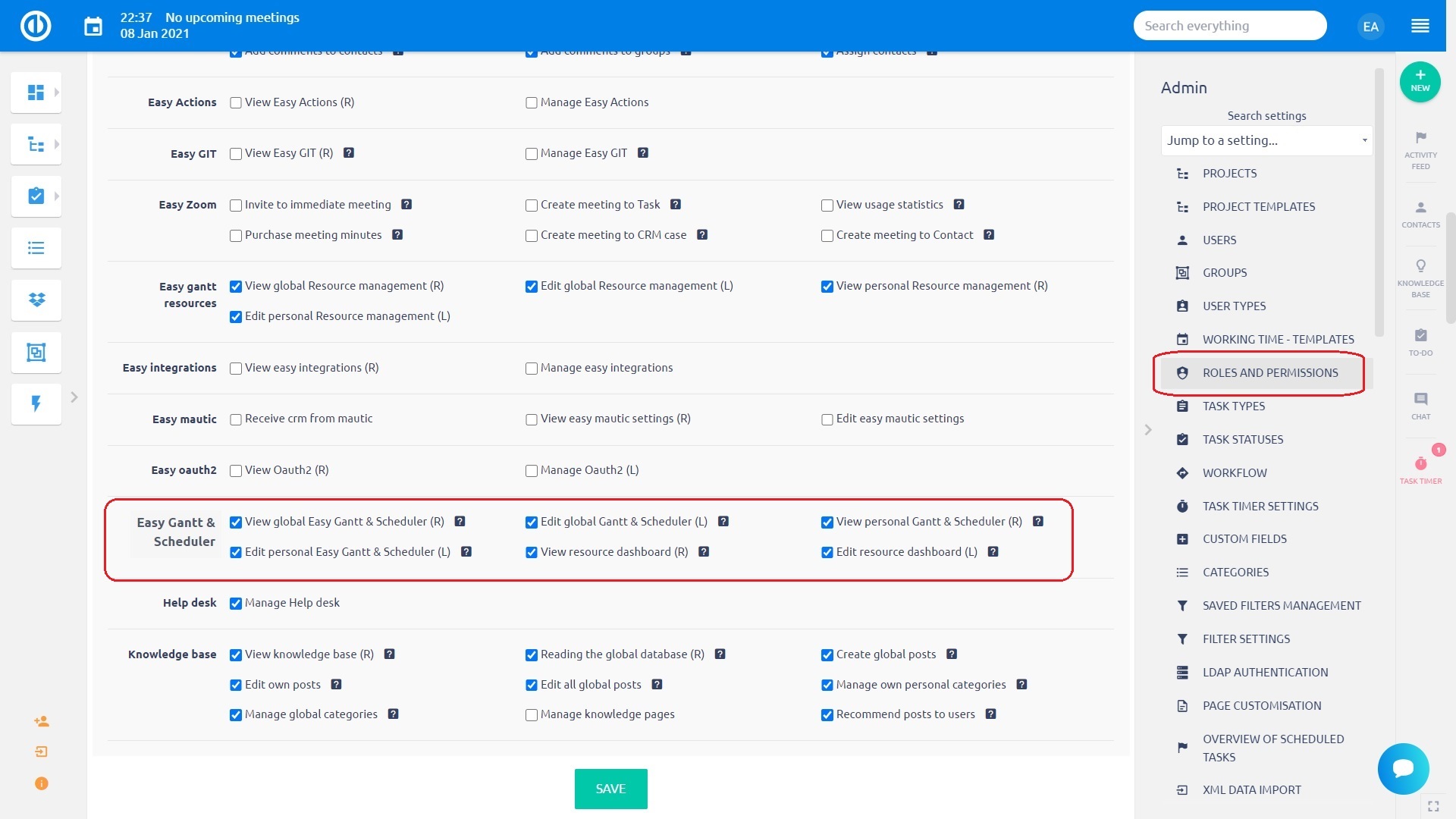The image size is (1456, 819).
Task: Open SAVED FILTERS MANAGEMENT link
Action: pyautogui.click(x=1282, y=606)
